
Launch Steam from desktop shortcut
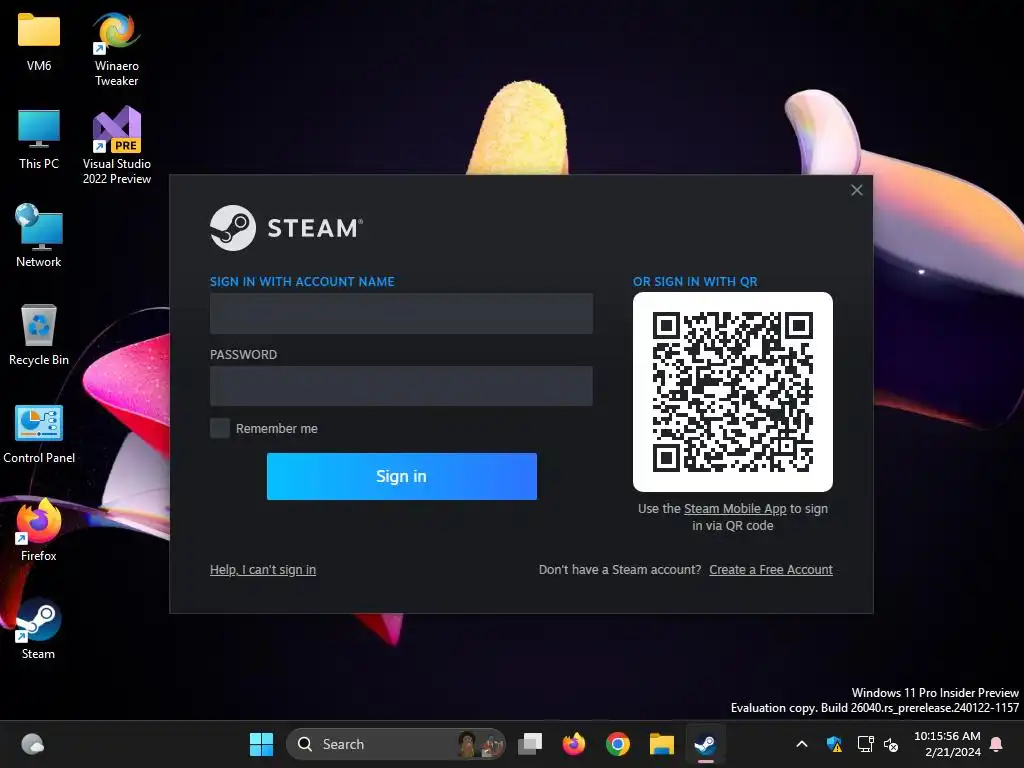point(39,628)
